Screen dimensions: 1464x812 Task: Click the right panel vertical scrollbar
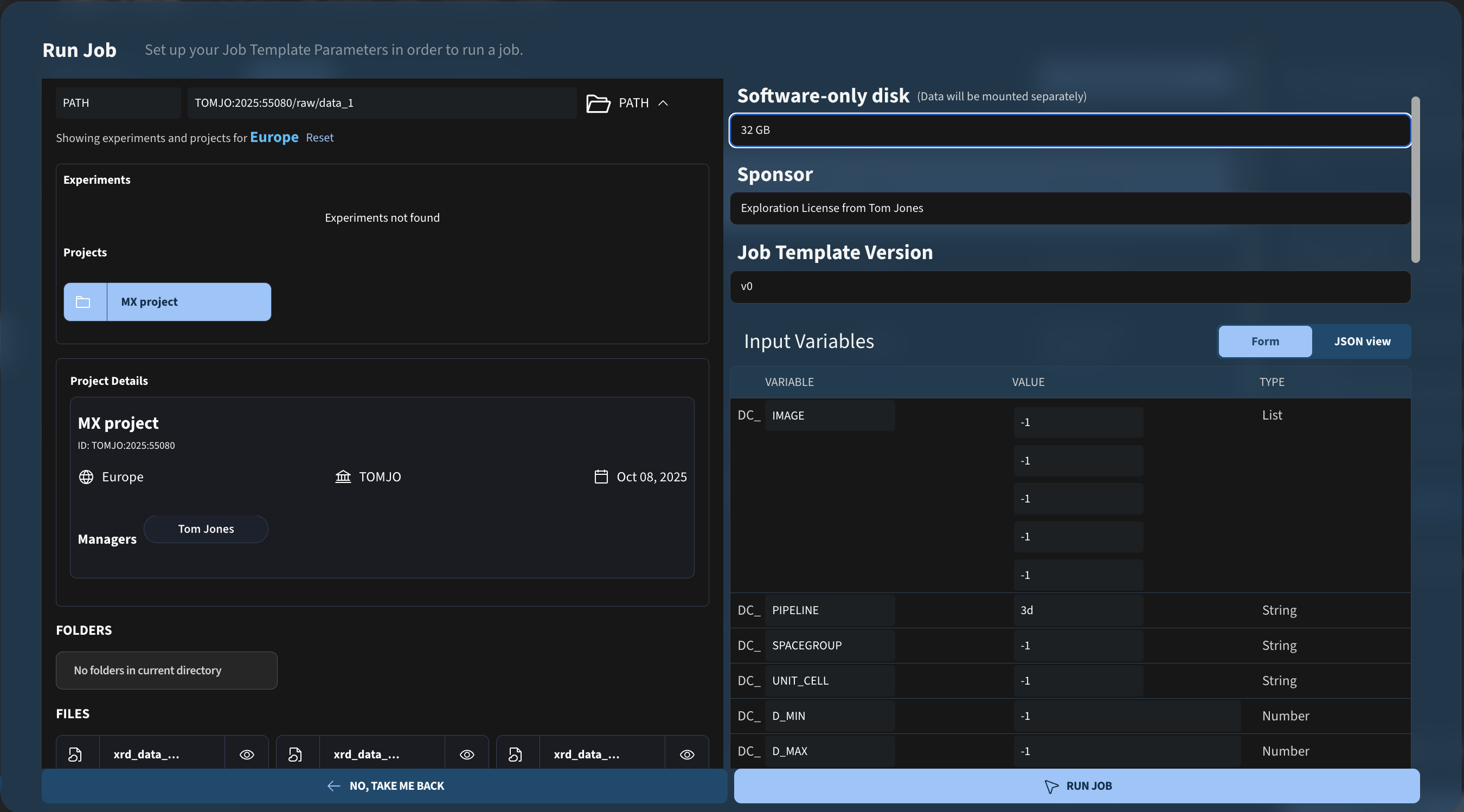tap(1415, 179)
